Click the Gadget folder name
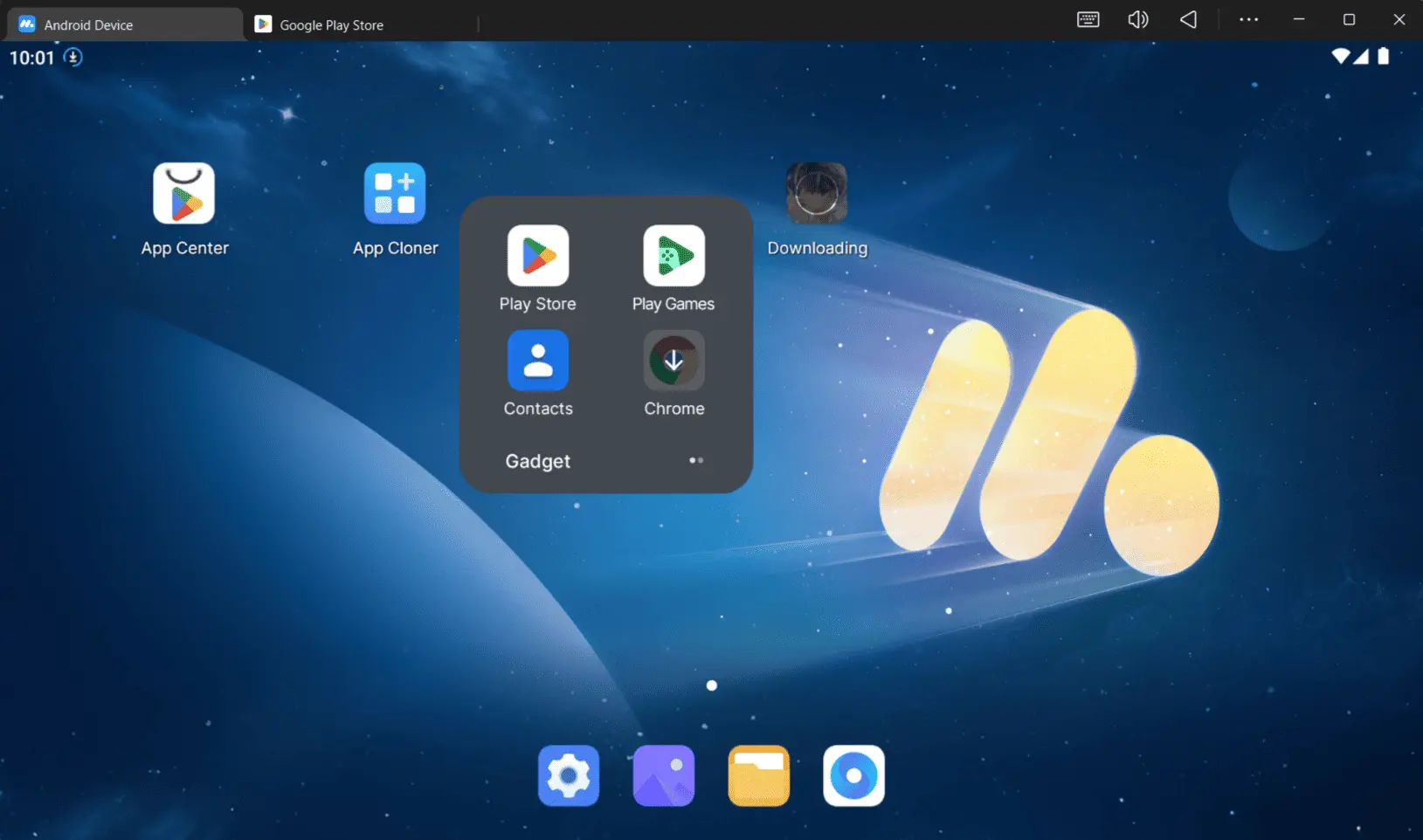Image resolution: width=1423 pixels, height=840 pixels. [x=538, y=461]
